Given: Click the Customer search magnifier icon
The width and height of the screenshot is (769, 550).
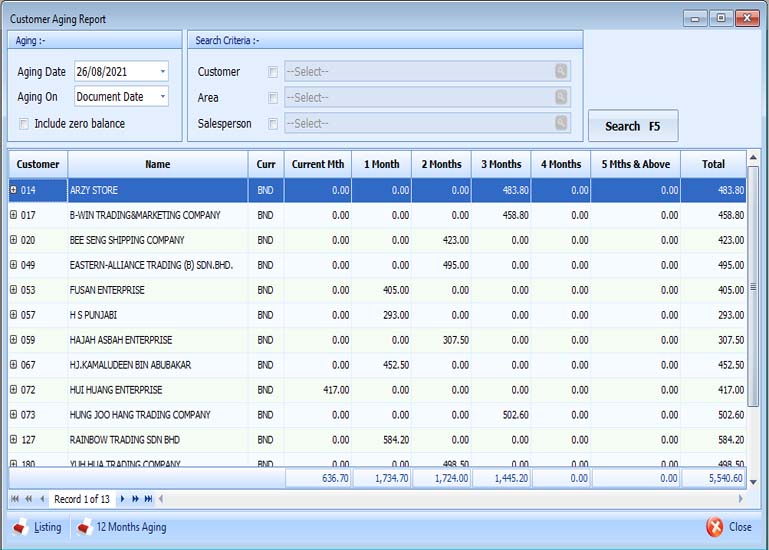Looking at the screenshot, I should point(561,72).
